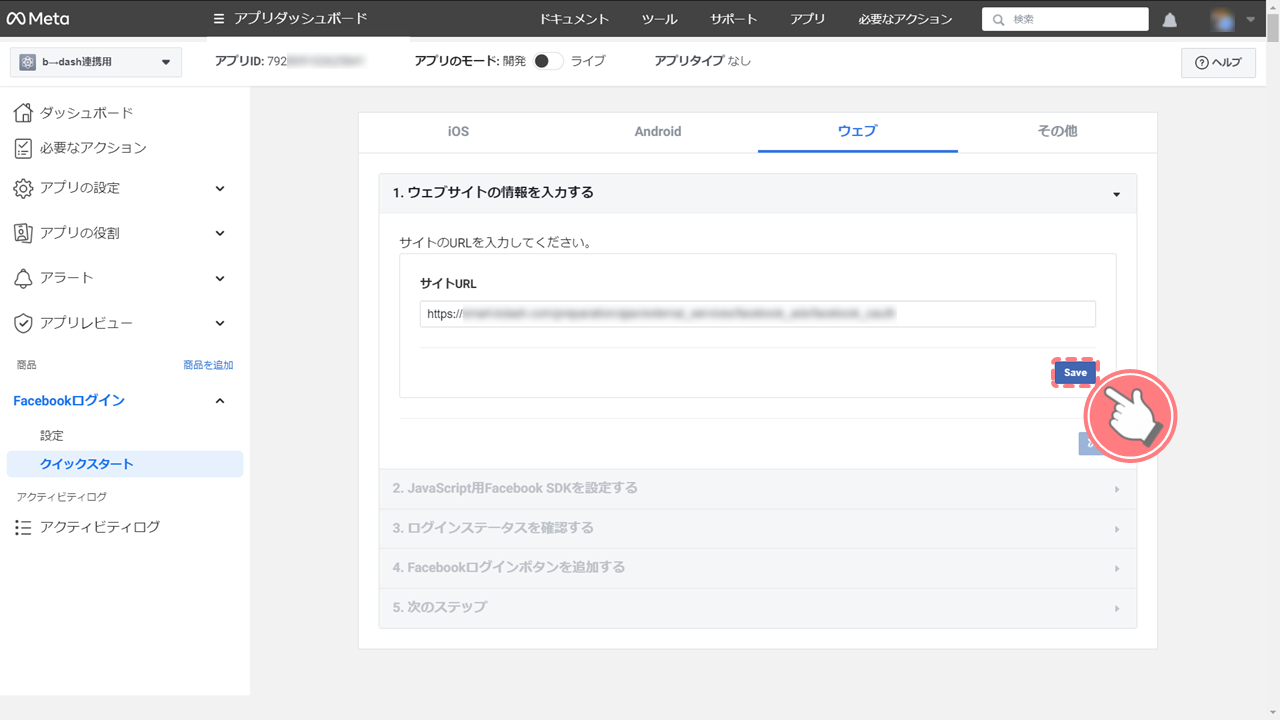The image size is (1280, 720).
Task: Collapse the Facebookログイン section
Action: (220, 401)
